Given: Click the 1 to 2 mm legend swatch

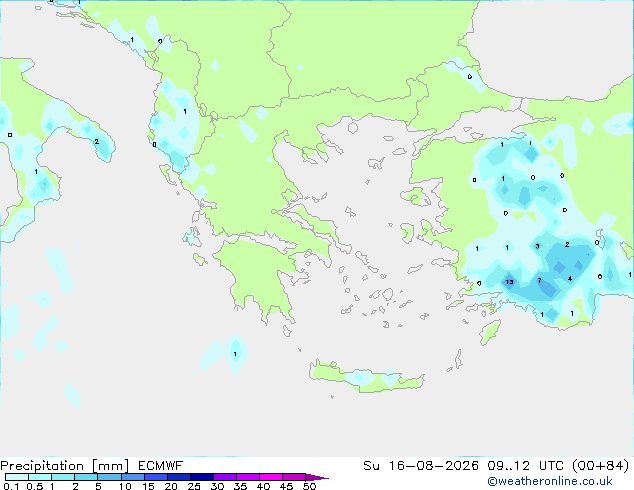Looking at the screenshot, I should [x=63, y=477].
